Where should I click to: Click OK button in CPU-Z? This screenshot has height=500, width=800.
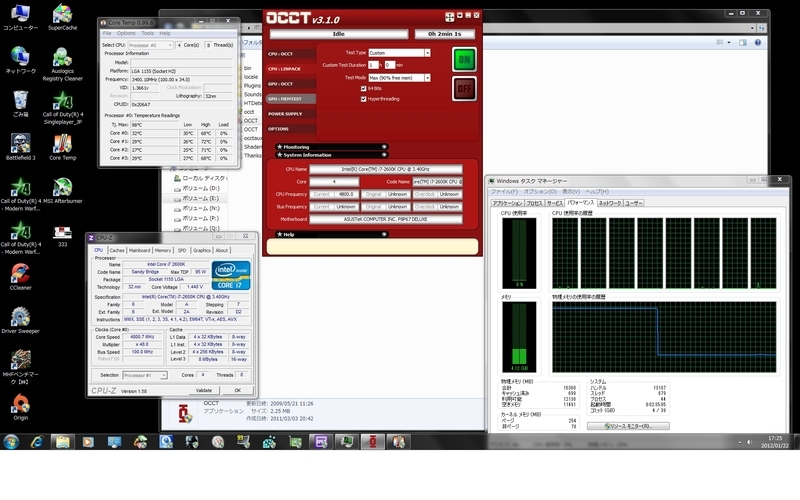coord(237,390)
